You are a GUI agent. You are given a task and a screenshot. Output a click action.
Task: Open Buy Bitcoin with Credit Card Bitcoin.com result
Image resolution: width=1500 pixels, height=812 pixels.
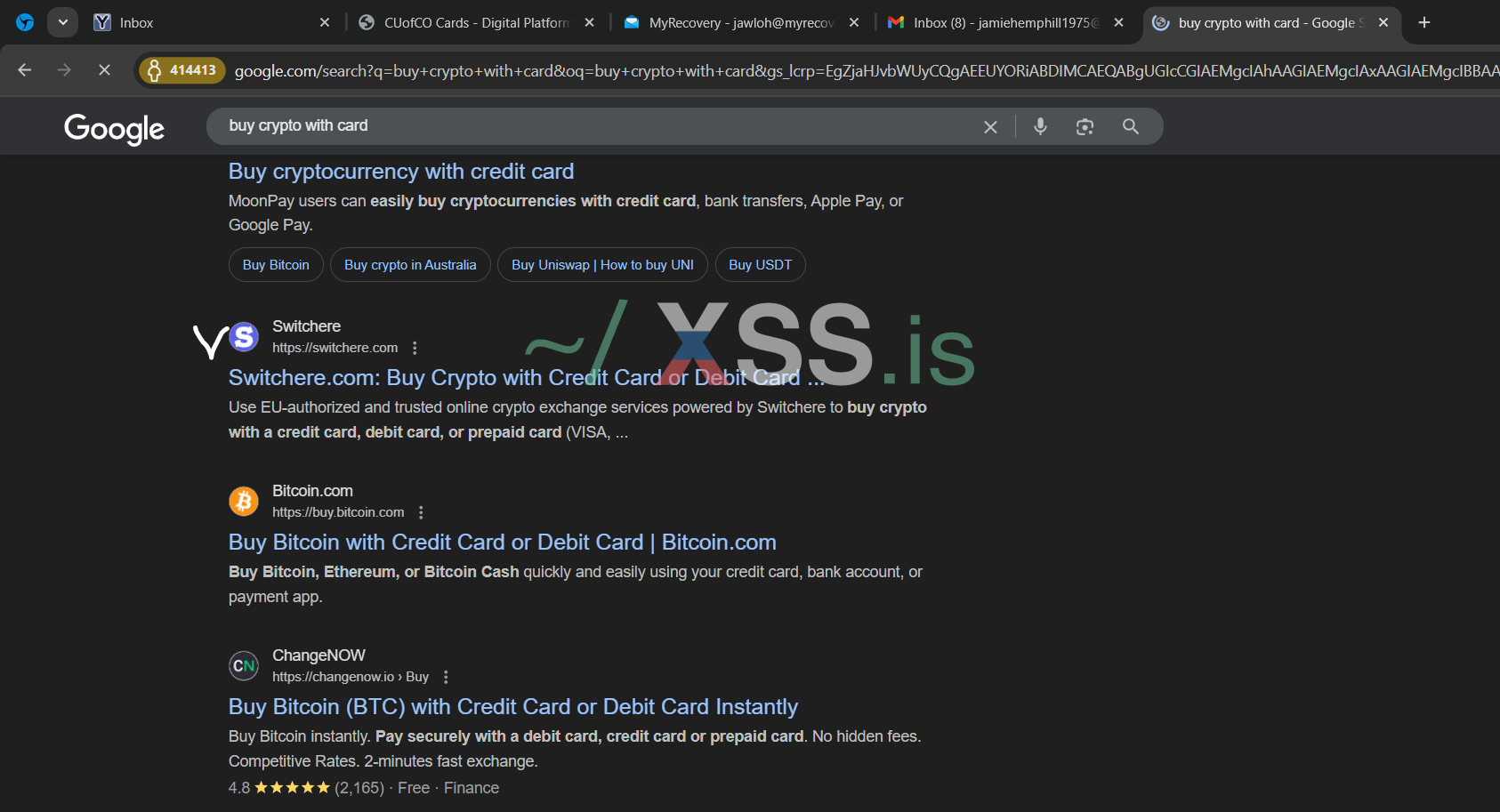pos(503,543)
